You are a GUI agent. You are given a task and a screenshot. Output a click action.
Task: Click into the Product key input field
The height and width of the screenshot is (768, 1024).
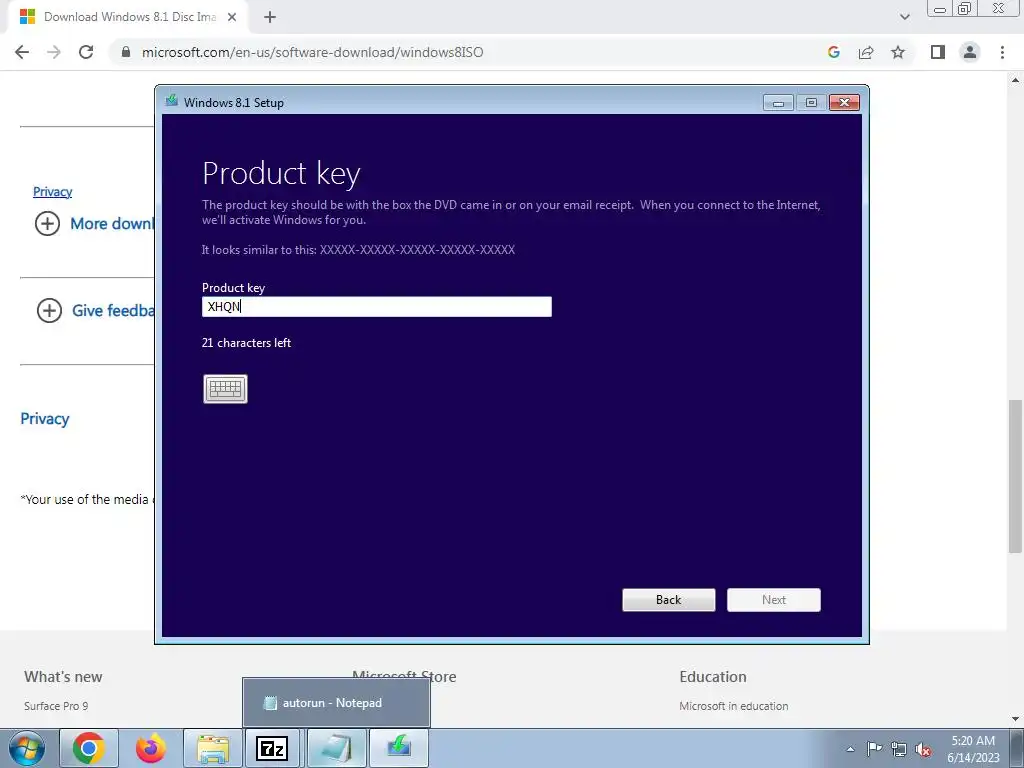(x=377, y=307)
